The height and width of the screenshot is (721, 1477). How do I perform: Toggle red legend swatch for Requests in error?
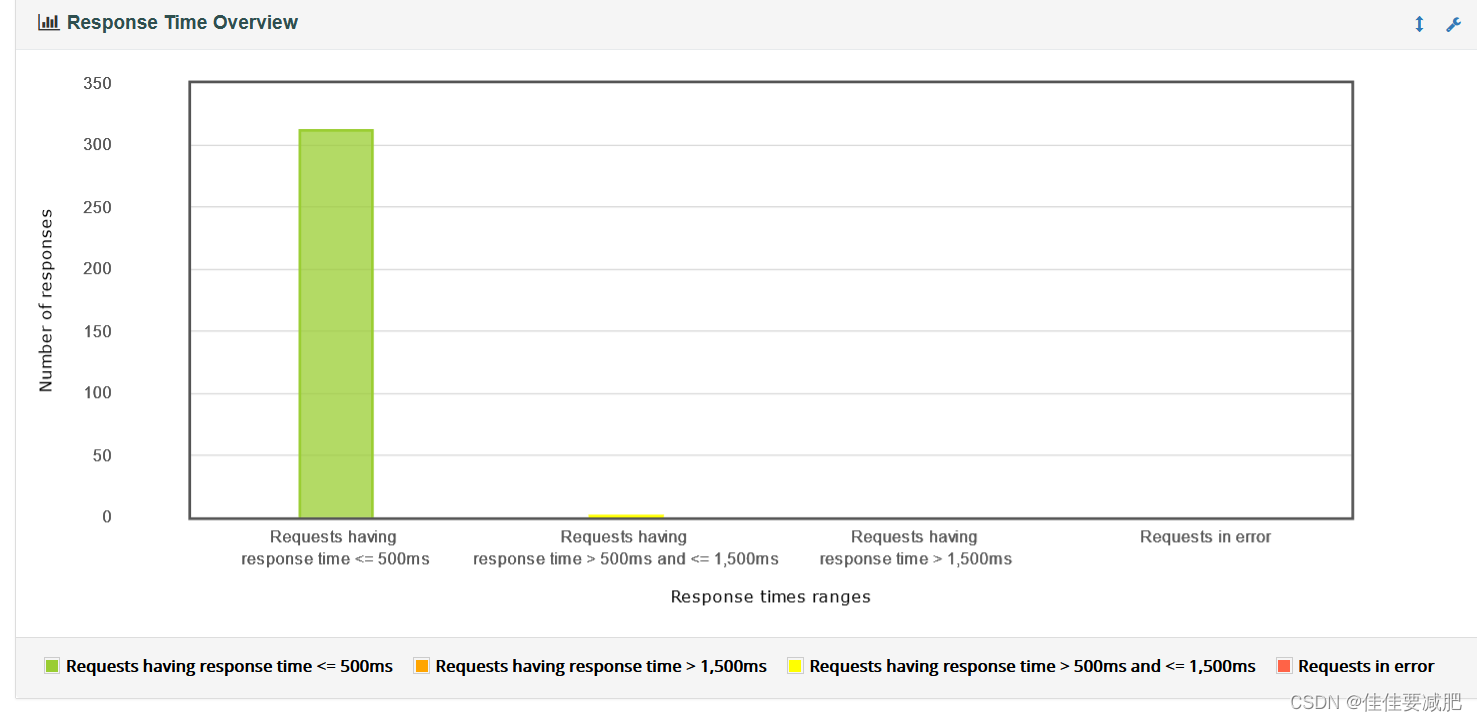1284,666
